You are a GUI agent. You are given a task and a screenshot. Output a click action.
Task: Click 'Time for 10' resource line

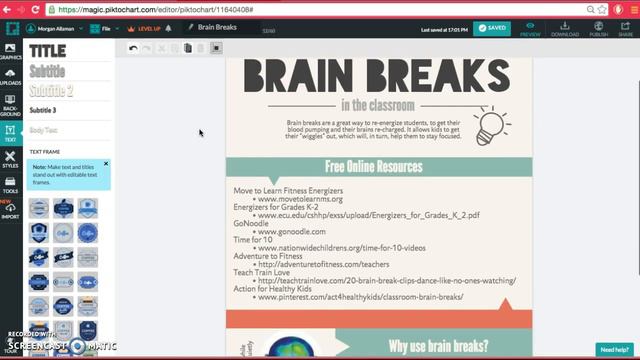(253, 240)
